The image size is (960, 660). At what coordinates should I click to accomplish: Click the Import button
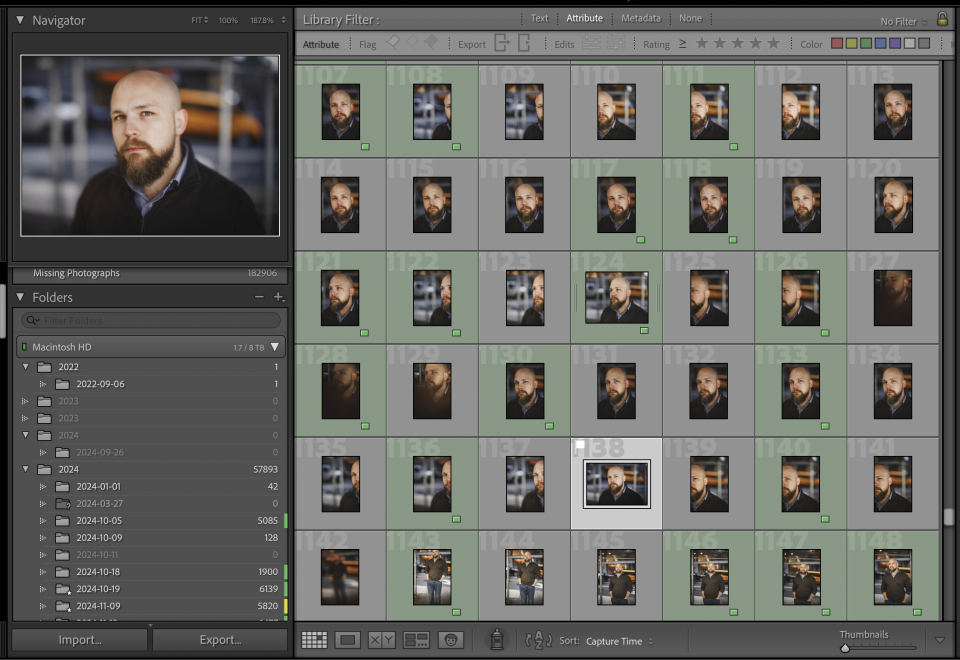pyautogui.click(x=79, y=640)
